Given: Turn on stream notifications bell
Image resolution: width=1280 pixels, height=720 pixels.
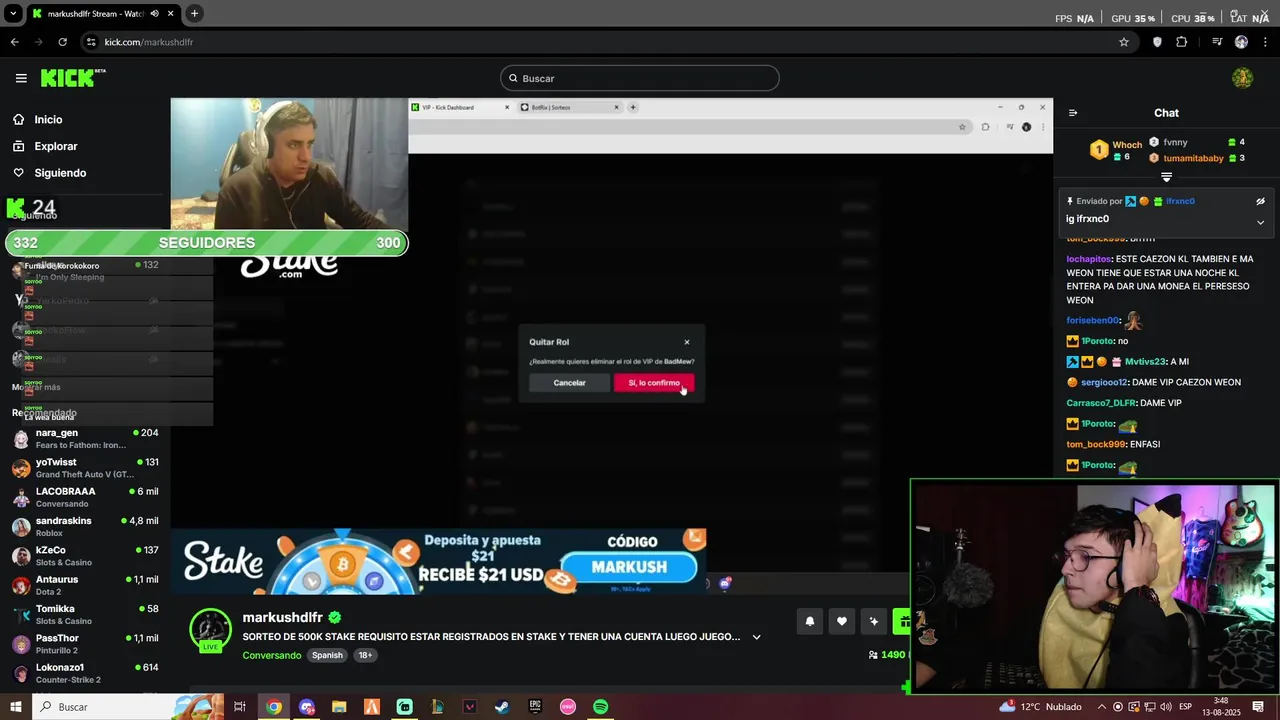Looking at the screenshot, I should point(810,621).
